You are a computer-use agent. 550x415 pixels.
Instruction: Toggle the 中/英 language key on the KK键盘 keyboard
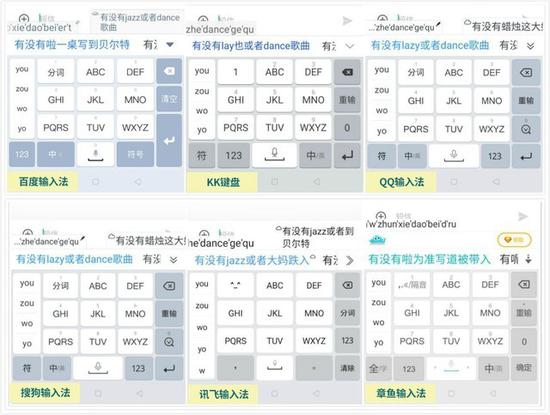[x=315, y=155]
